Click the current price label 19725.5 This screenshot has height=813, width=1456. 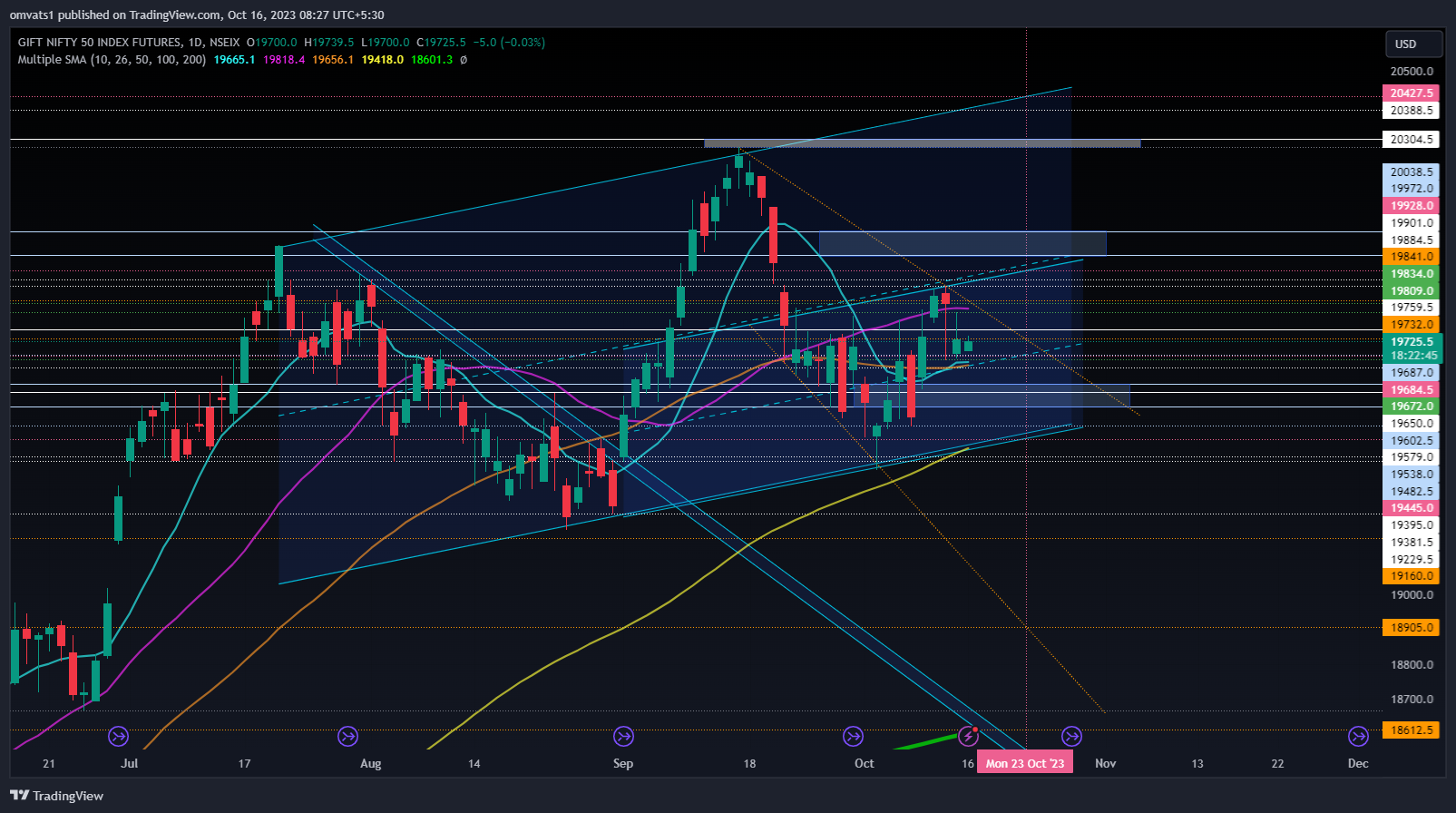(x=1412, y=342)
